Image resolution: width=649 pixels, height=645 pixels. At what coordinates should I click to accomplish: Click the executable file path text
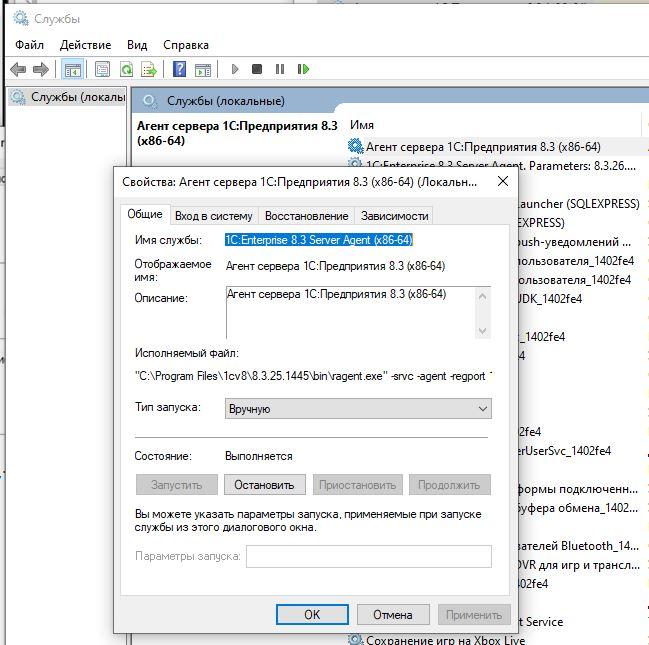tap(313, 376)
